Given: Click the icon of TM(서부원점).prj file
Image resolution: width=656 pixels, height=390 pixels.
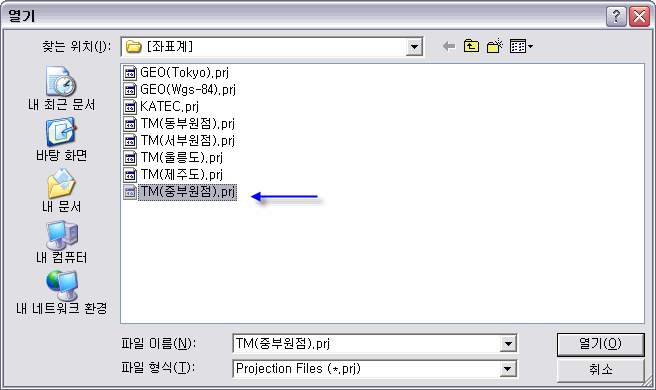Looking at the screenshot, I should tap(130, 141).
